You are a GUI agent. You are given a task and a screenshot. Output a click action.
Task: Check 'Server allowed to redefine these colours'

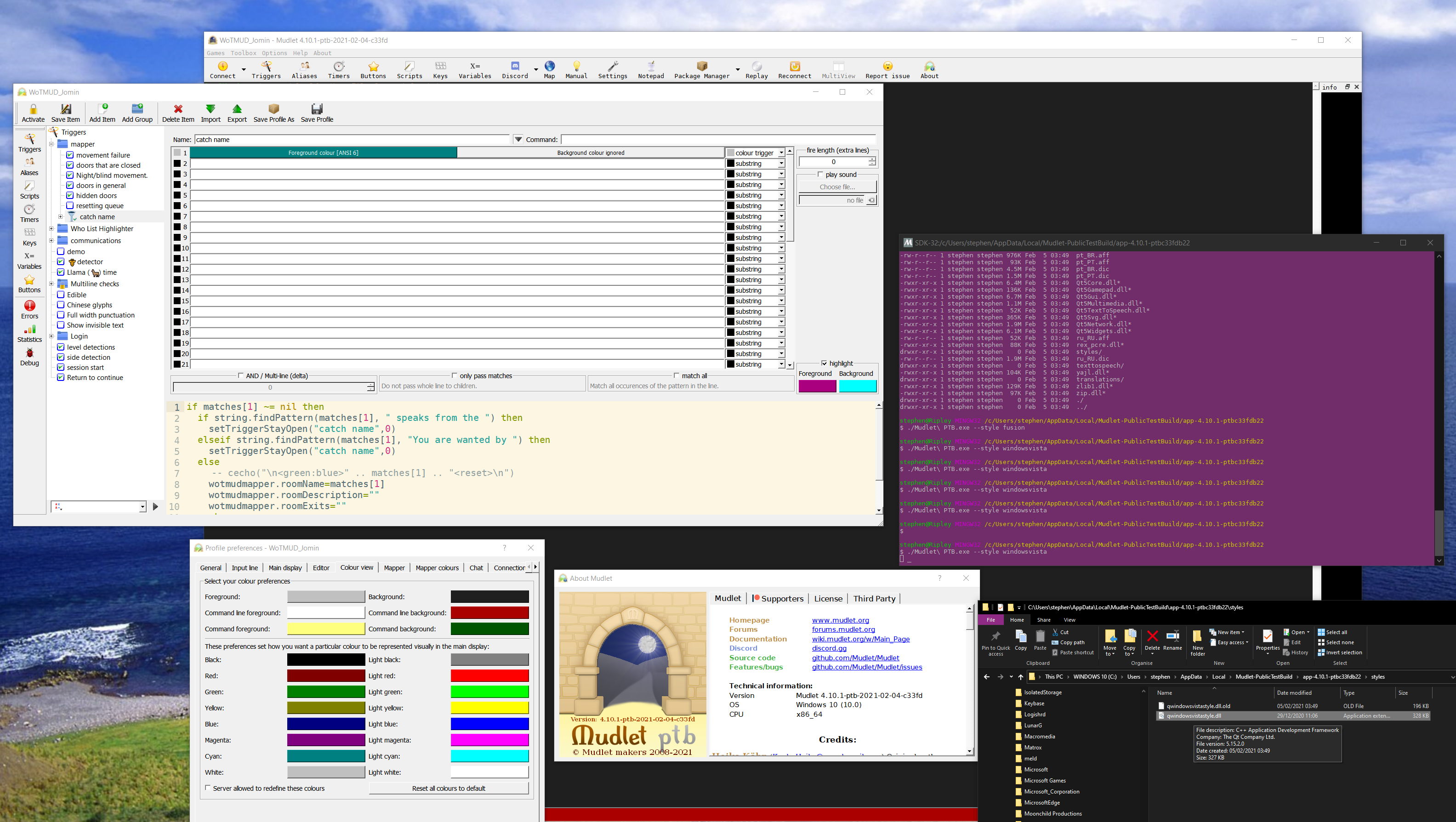coord(207,788)
